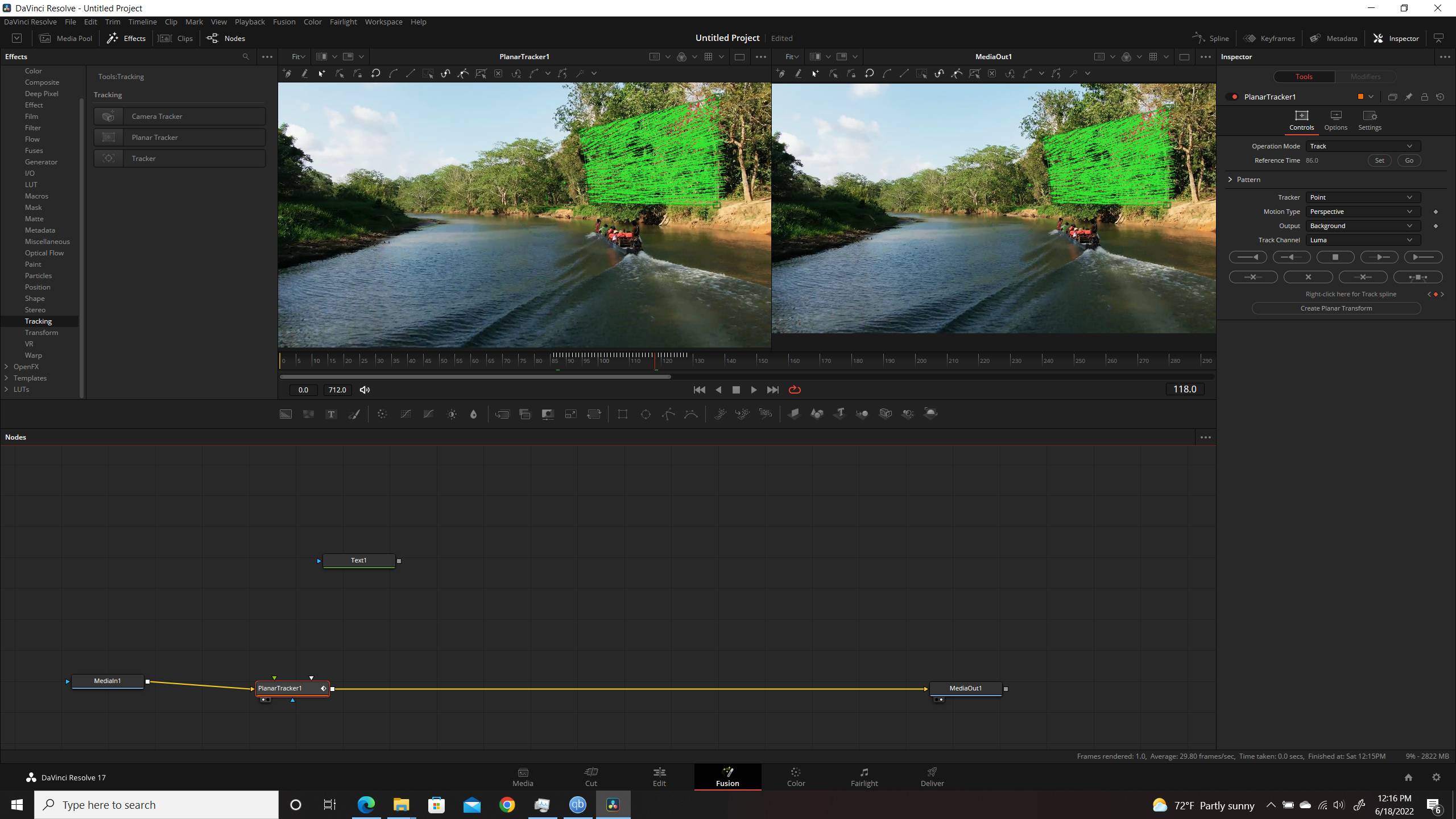1456x819 pixels.
Task: Open the Playback menu in the menu bar
Action: point(250,22)
